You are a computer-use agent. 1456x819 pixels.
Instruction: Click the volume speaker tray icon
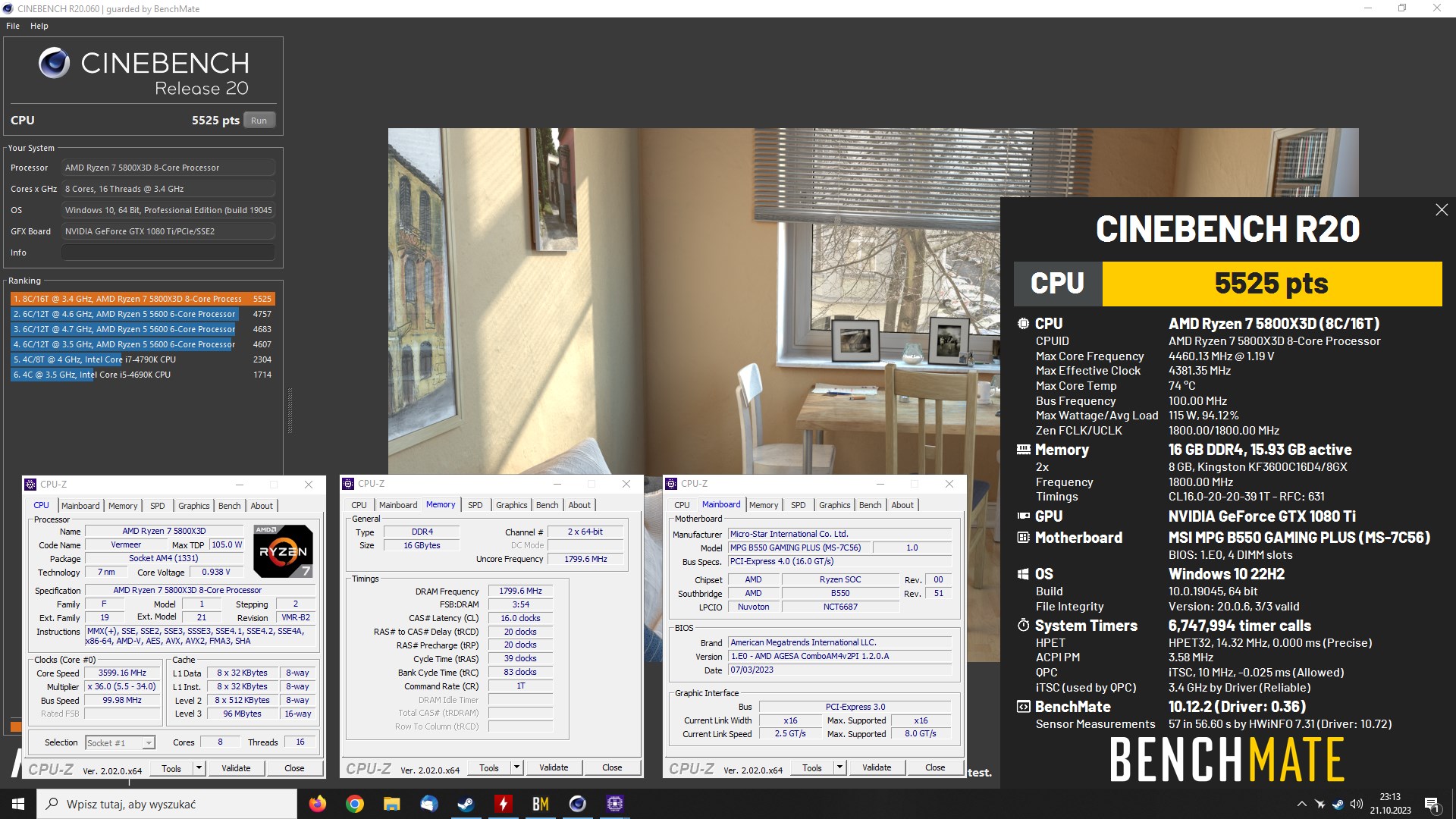[1357, 804]
